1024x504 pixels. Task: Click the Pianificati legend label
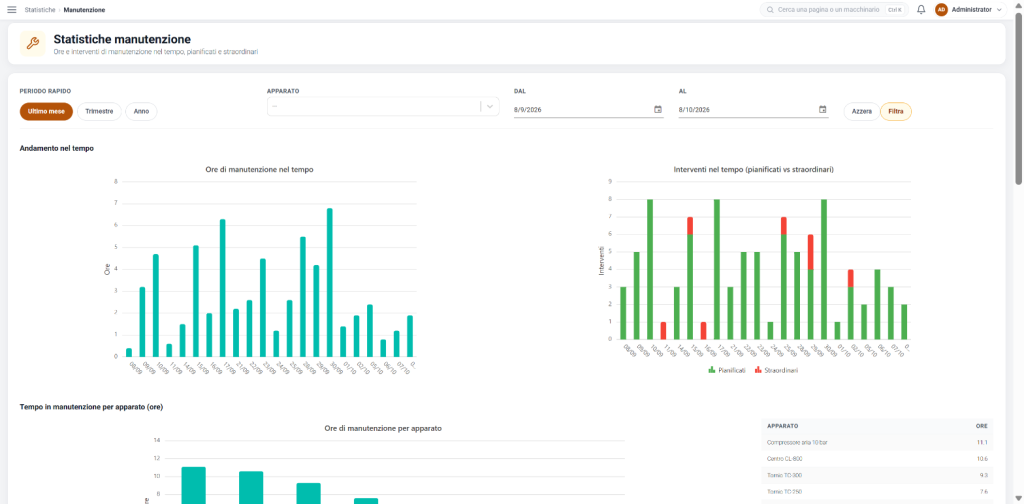tap(732, 370)
